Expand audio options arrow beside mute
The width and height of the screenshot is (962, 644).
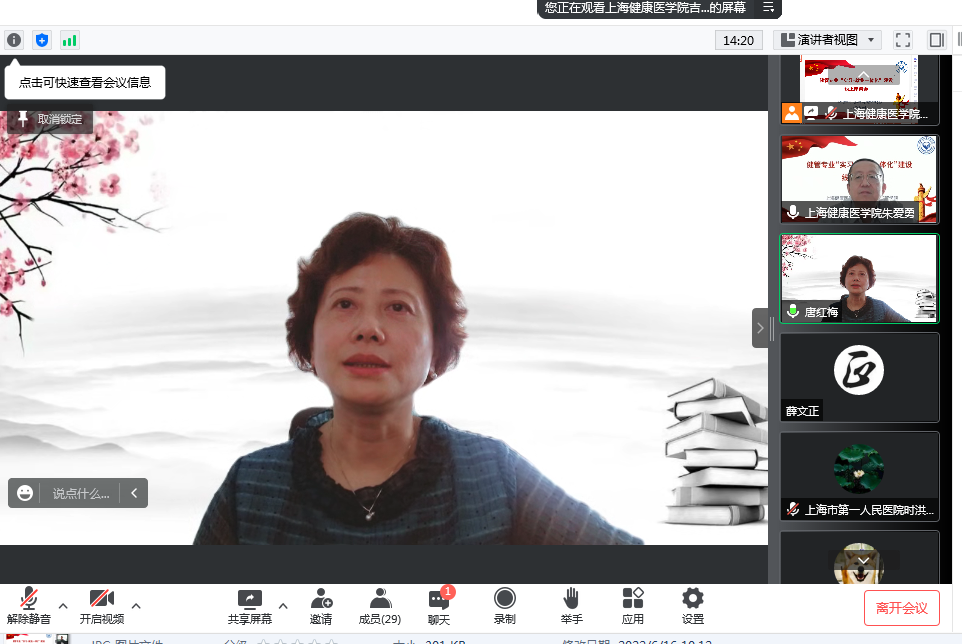(63, 606)
